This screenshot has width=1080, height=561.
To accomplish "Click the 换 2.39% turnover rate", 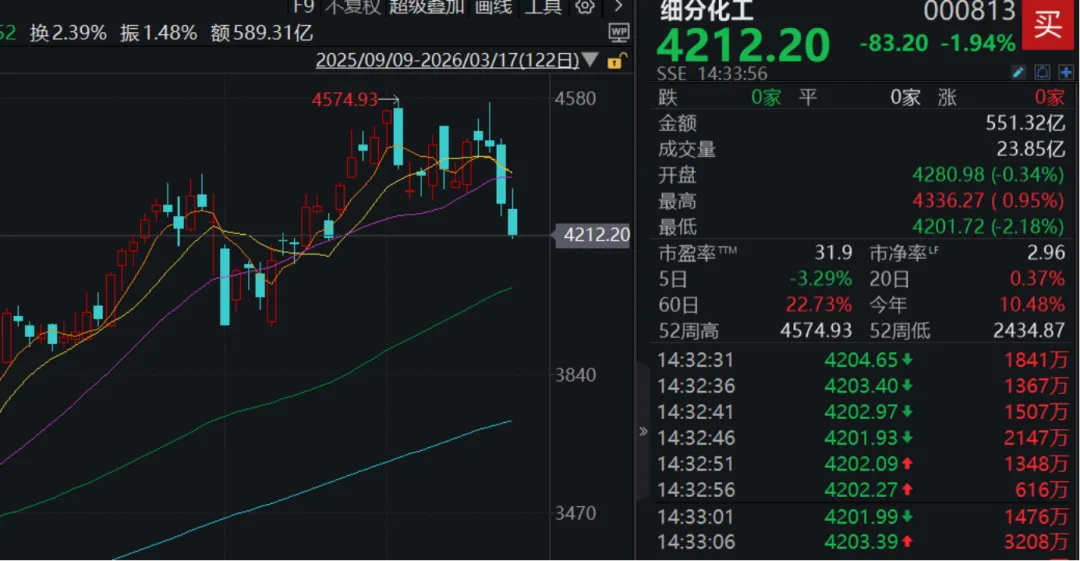I will pyautogui.click(x=68, y=33).
